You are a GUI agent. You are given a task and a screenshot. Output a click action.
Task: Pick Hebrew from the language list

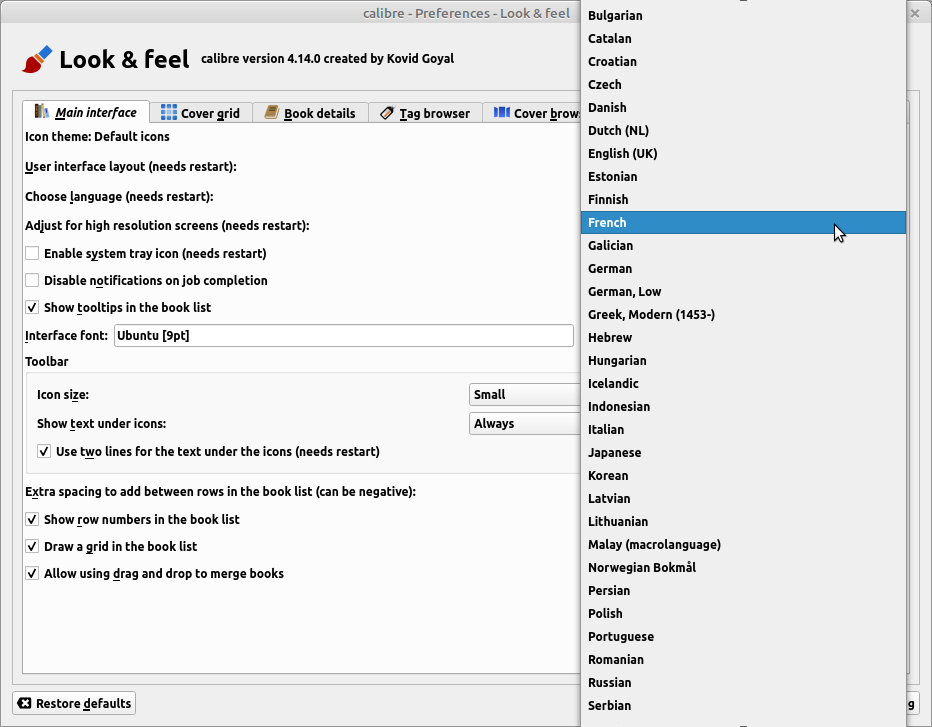click(x=743, y=338)
